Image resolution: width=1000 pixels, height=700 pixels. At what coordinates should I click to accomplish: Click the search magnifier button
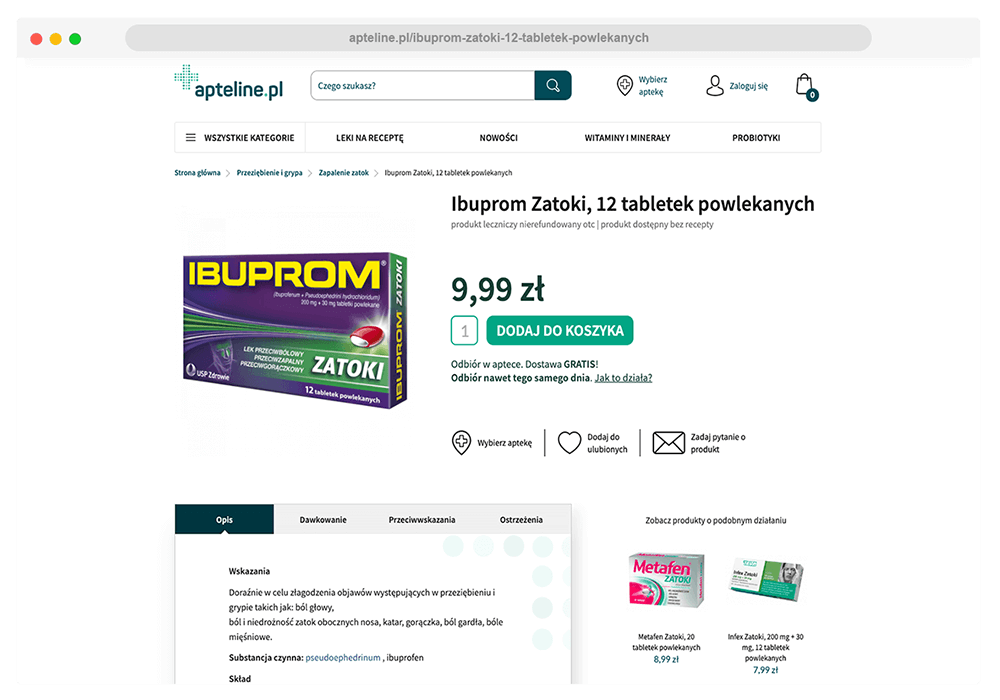coord(552,85)
